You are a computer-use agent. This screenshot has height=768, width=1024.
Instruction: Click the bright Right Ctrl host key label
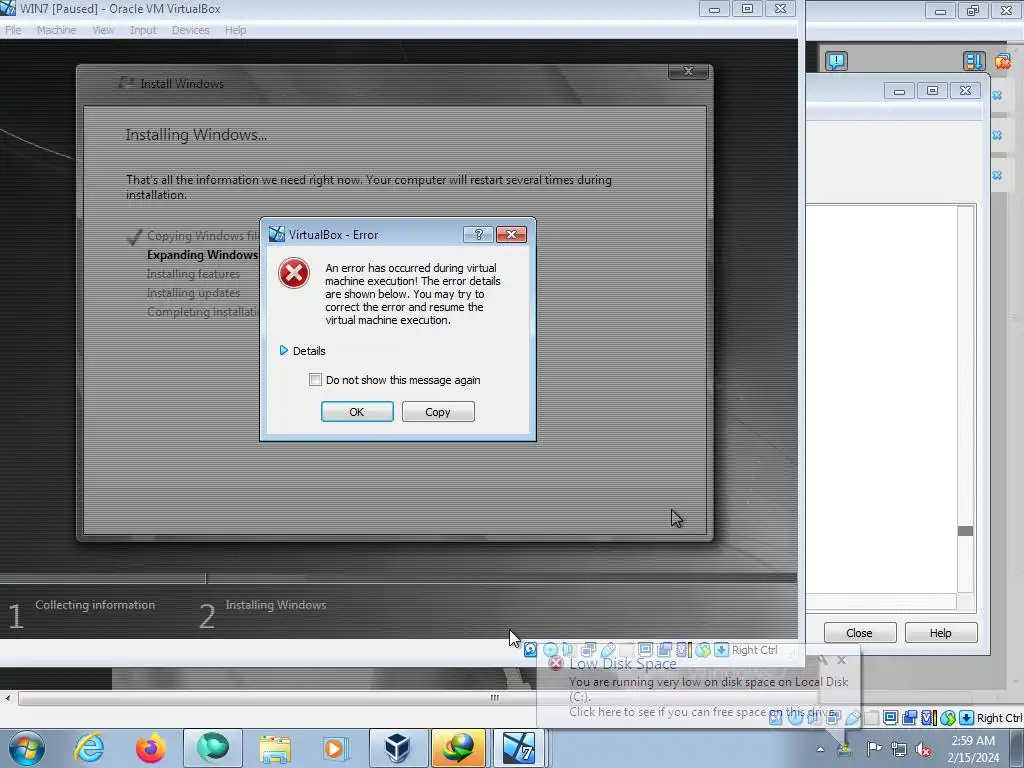point(999,718)
